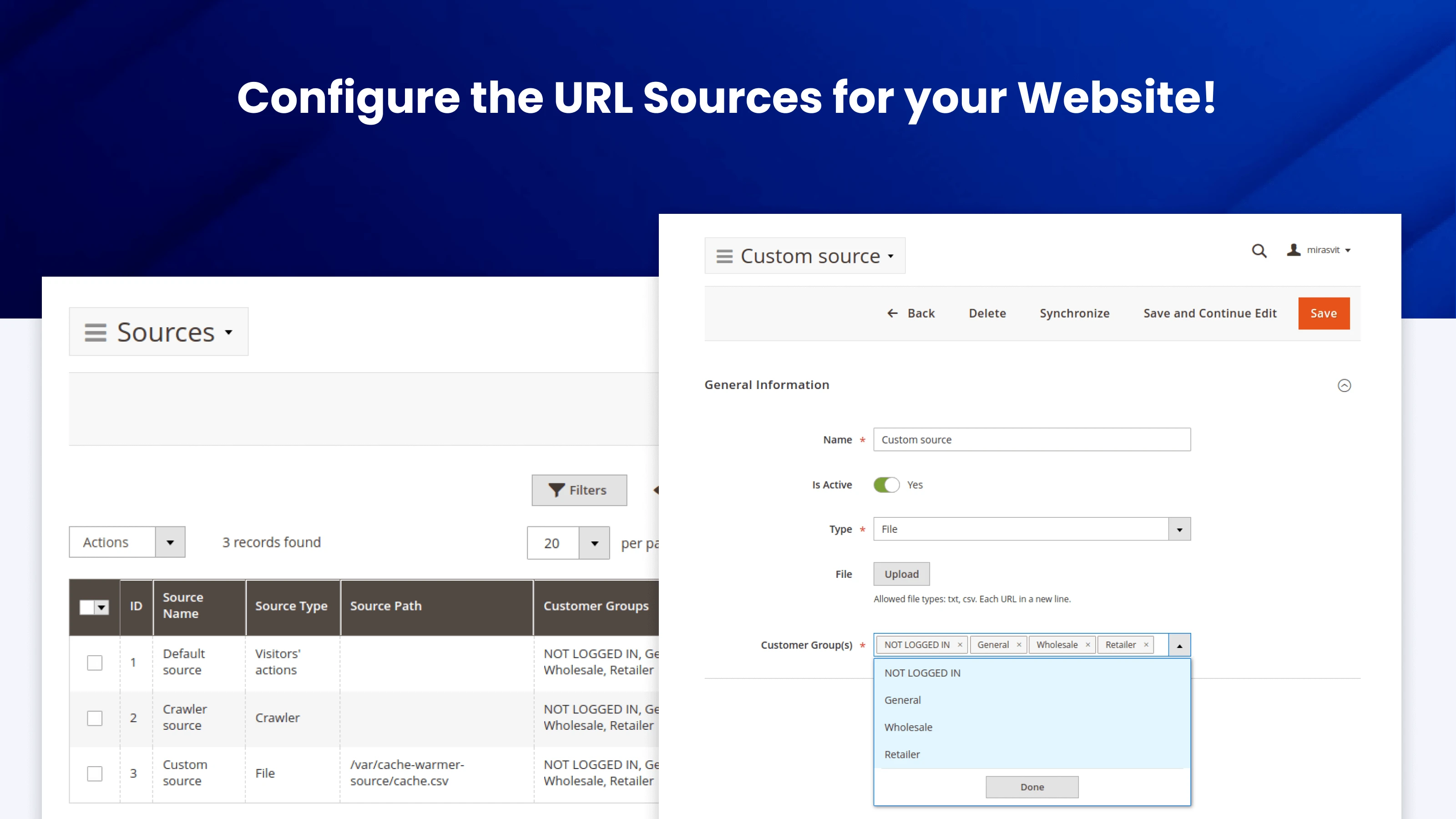Remove the NOT LOGGED IN tag
1456x819 pixels.
pyautogui.click(x=960, y=645)
